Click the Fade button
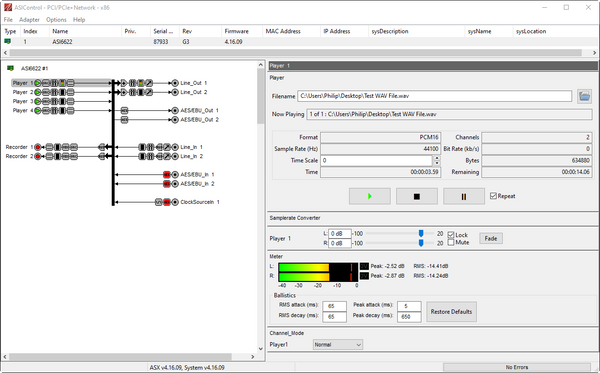Viewport: 600px width, 373px height. [x=491, y=238]
